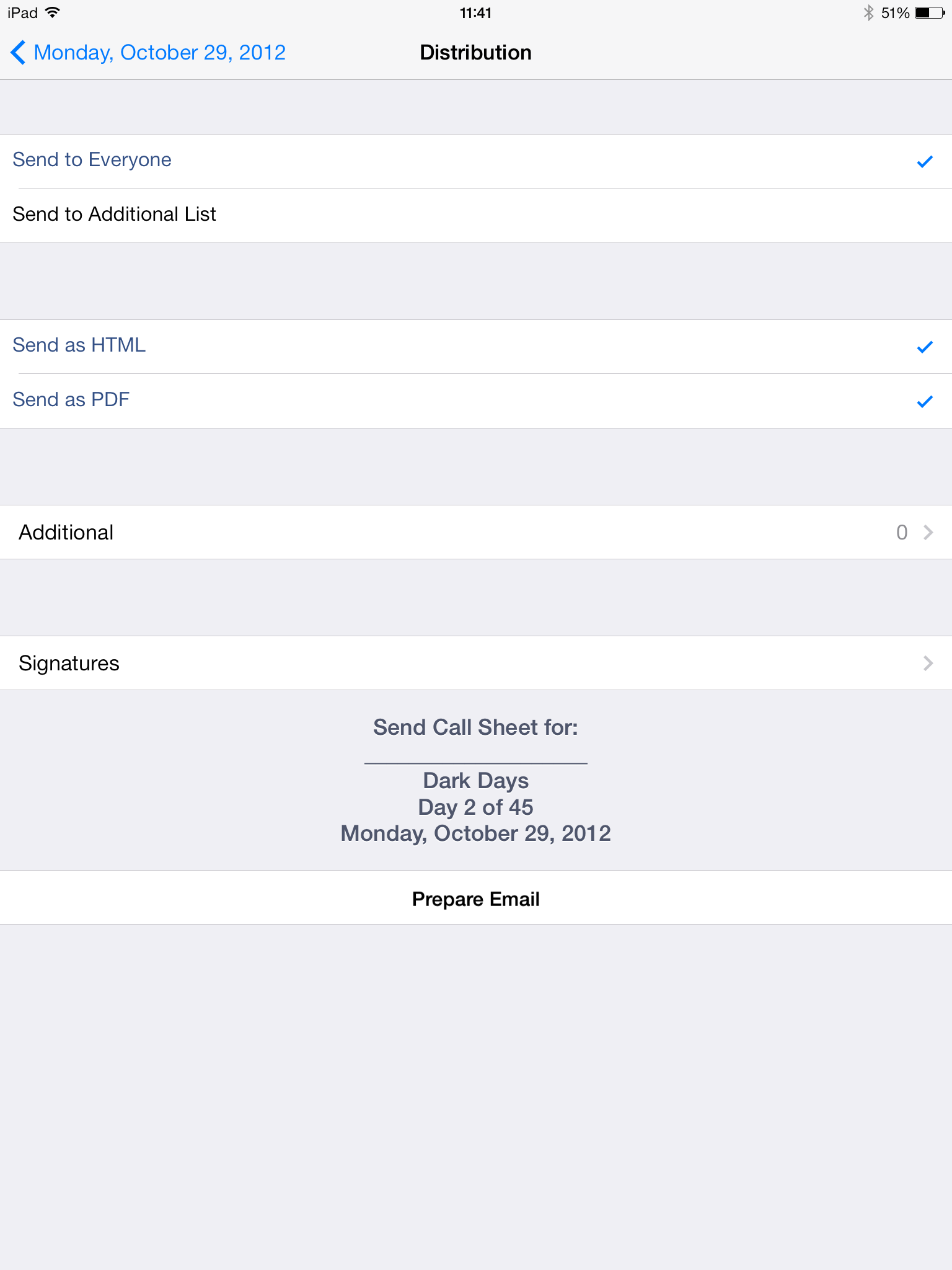Tap the Additional recipients count value

click(x=902, y=532)
